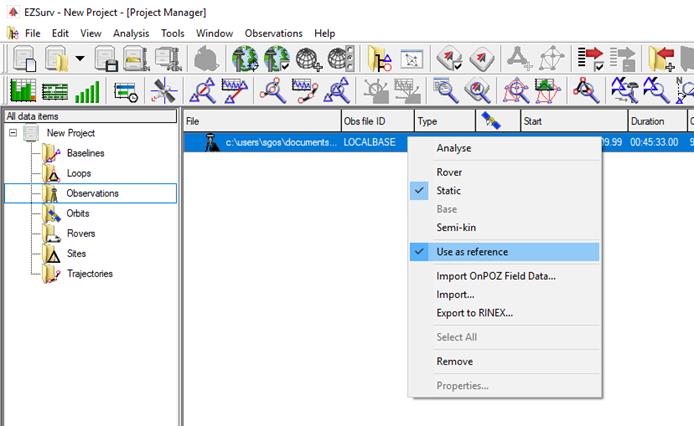Click the color globe with plus base-station icon
This screenshot has width=694, height=426.
[x=245, y=58]
